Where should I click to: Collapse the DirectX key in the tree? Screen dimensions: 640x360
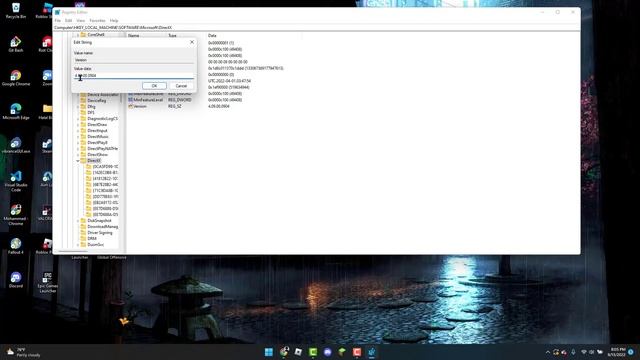pos(78,161)
